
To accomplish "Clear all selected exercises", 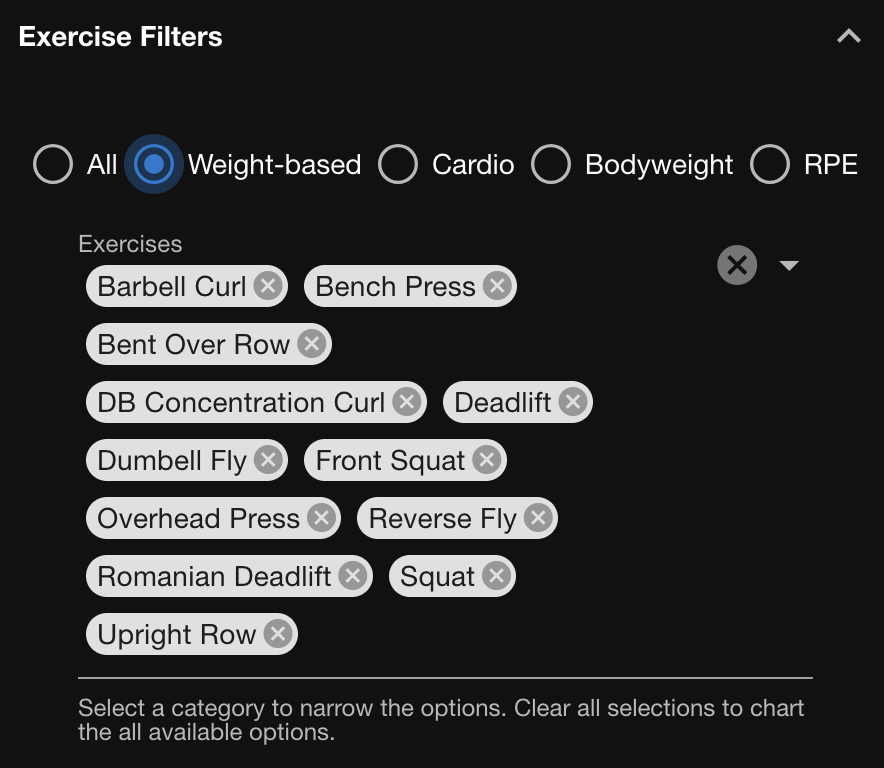I will point(737,265).
